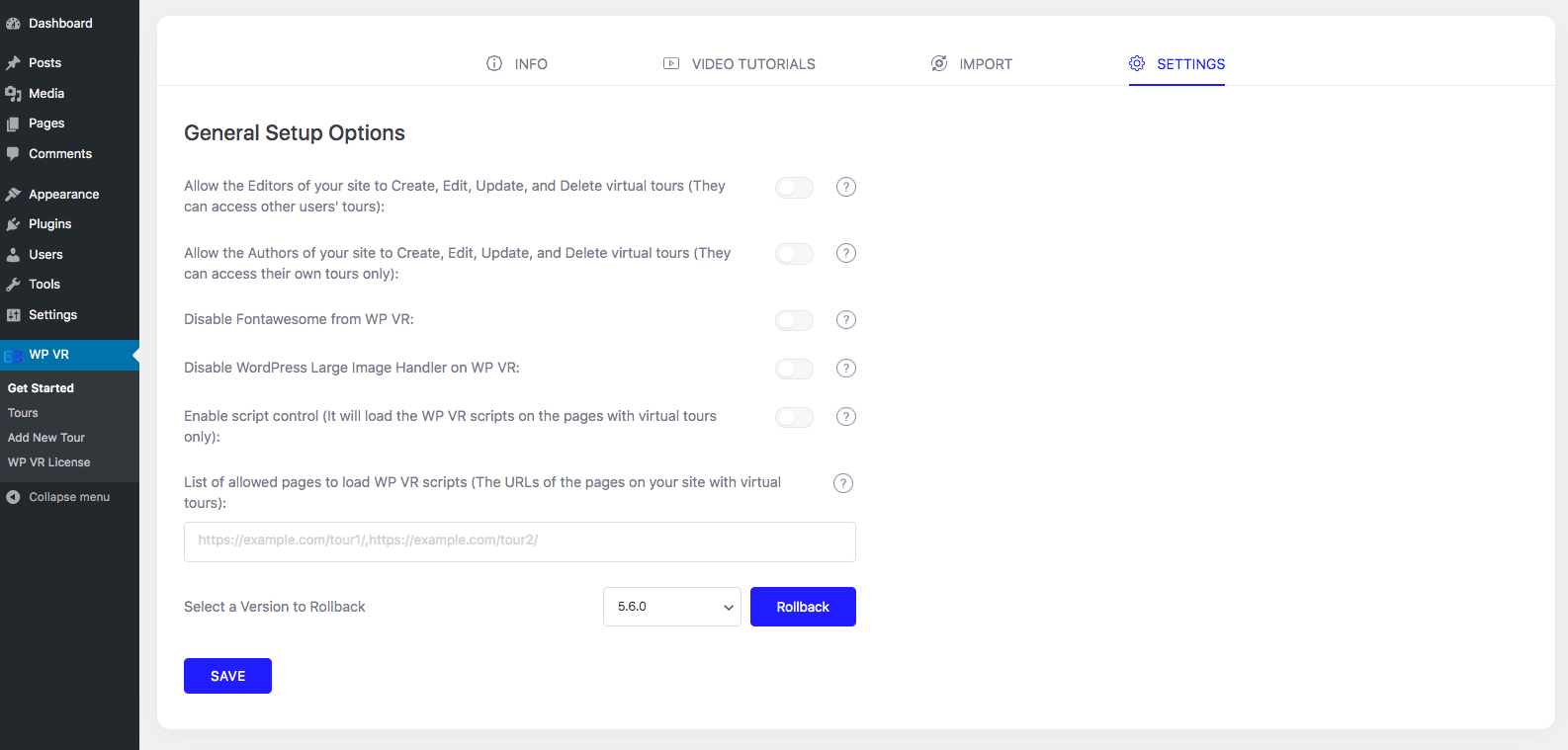The width and height of the screenshot is (1568, 750).
Task: Open Comments in the admin menu
Action: click(69, 153)
